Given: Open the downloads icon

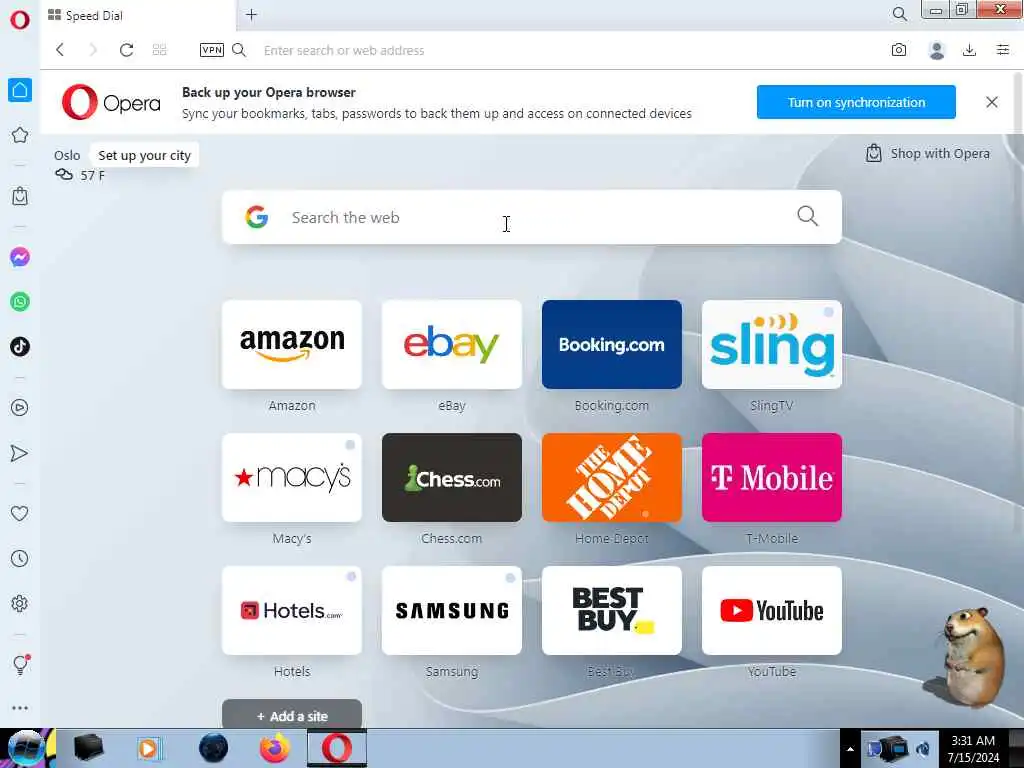Looking at the screenshot, I should [969, 50].
